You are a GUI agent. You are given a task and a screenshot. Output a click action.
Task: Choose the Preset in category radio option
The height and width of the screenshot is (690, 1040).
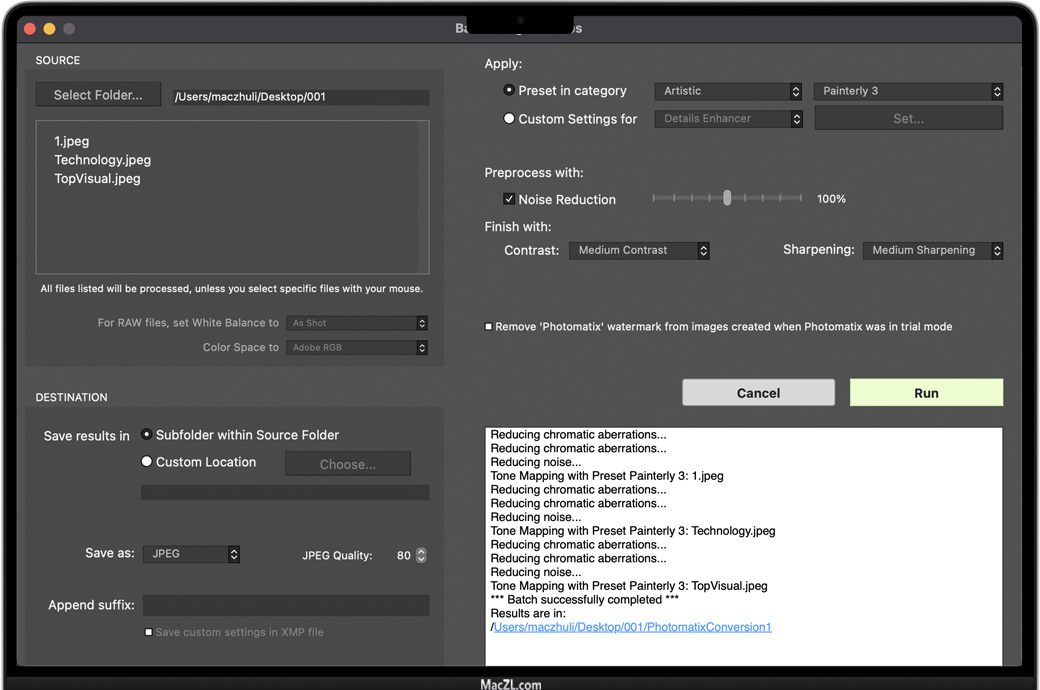509,90
